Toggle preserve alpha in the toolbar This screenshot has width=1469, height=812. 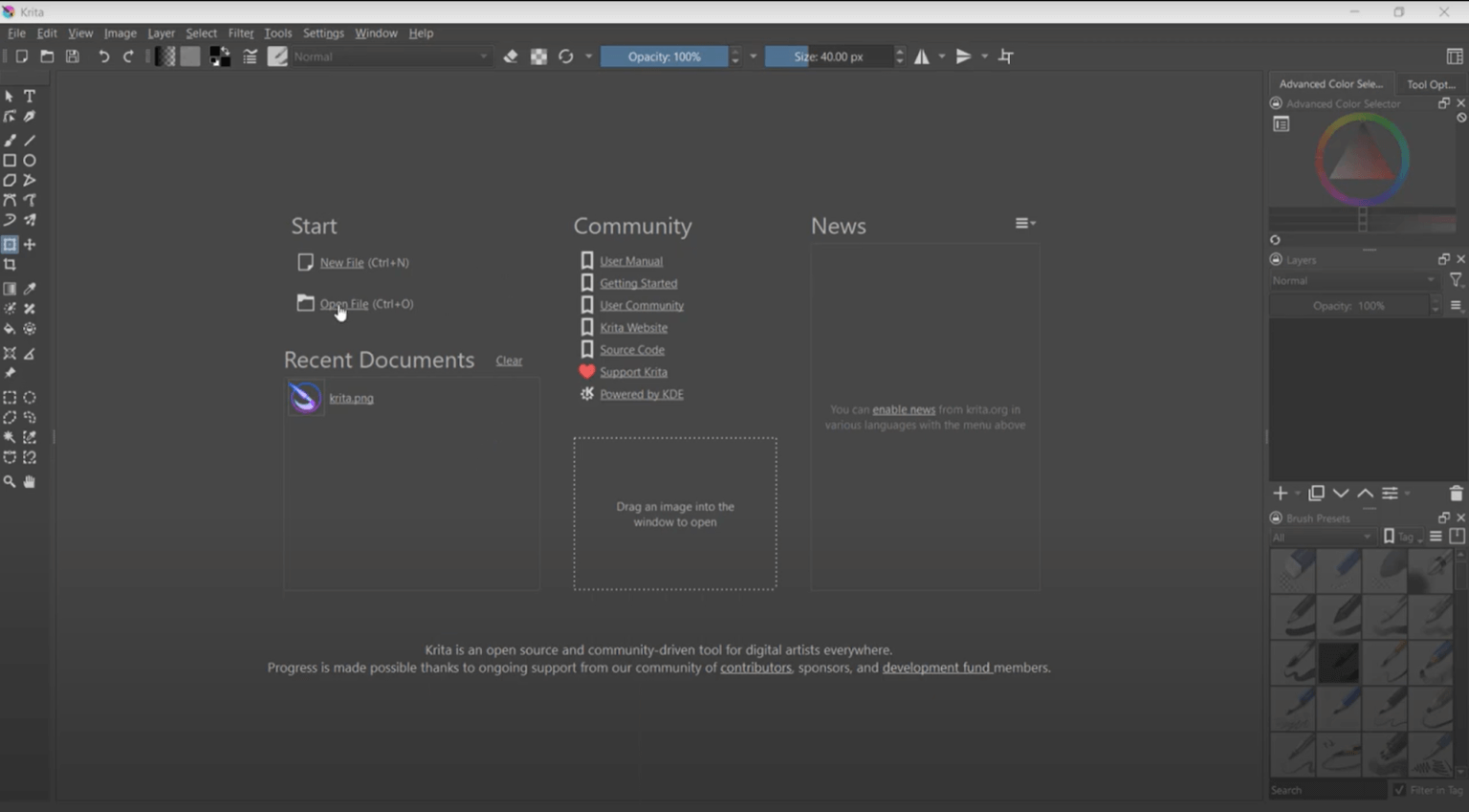click(538, 56)
